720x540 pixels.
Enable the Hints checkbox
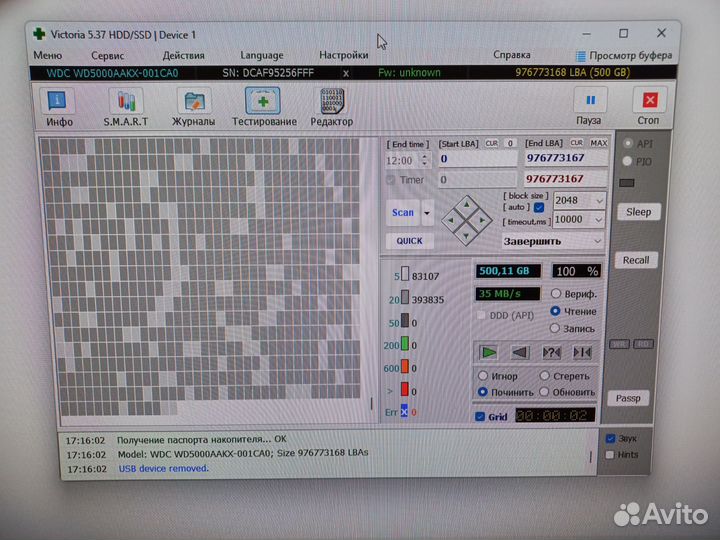[x=610, y=455]
